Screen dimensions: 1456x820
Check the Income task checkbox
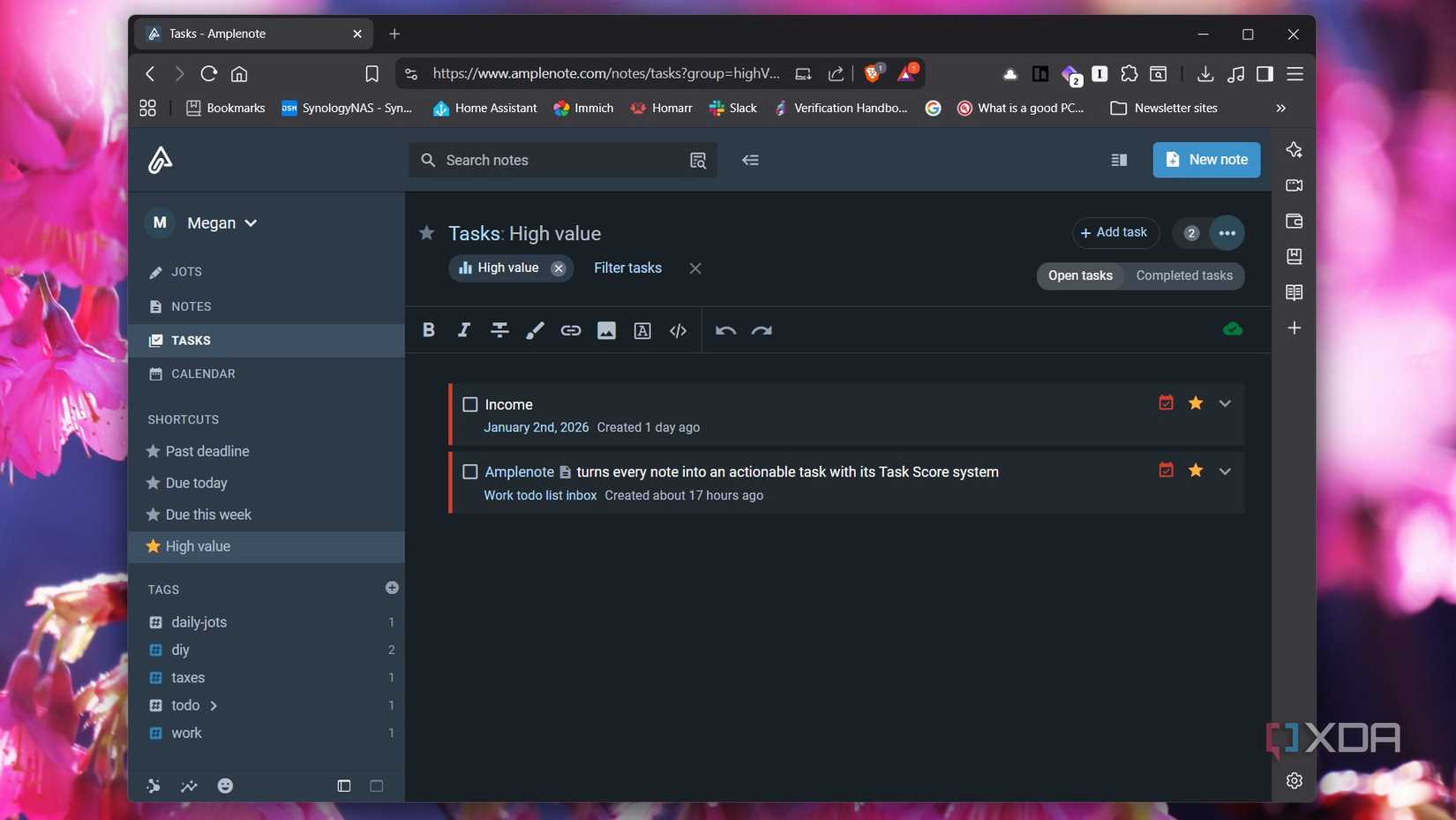pos(470,403)
